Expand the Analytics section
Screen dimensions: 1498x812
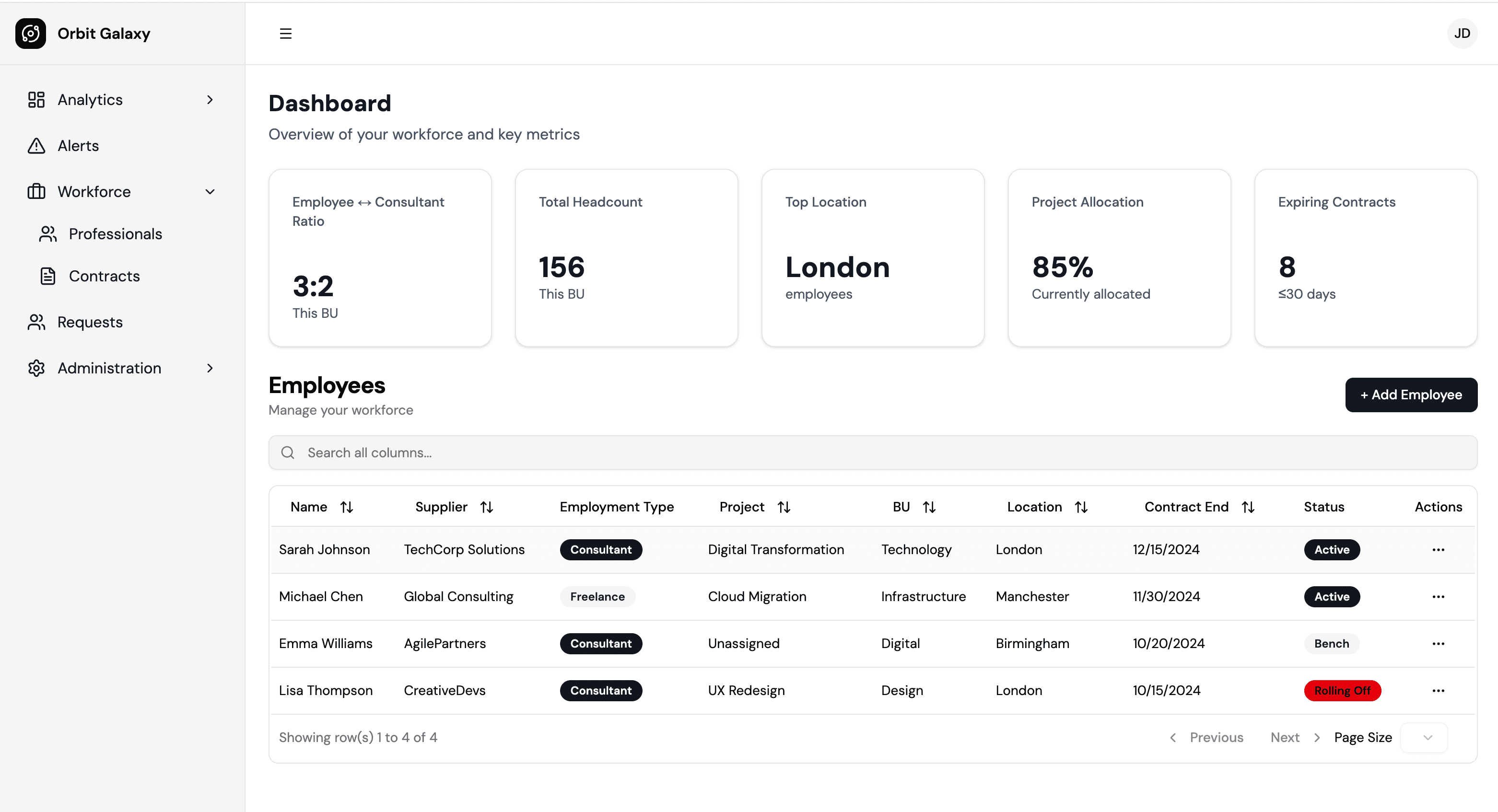point(210,99)
